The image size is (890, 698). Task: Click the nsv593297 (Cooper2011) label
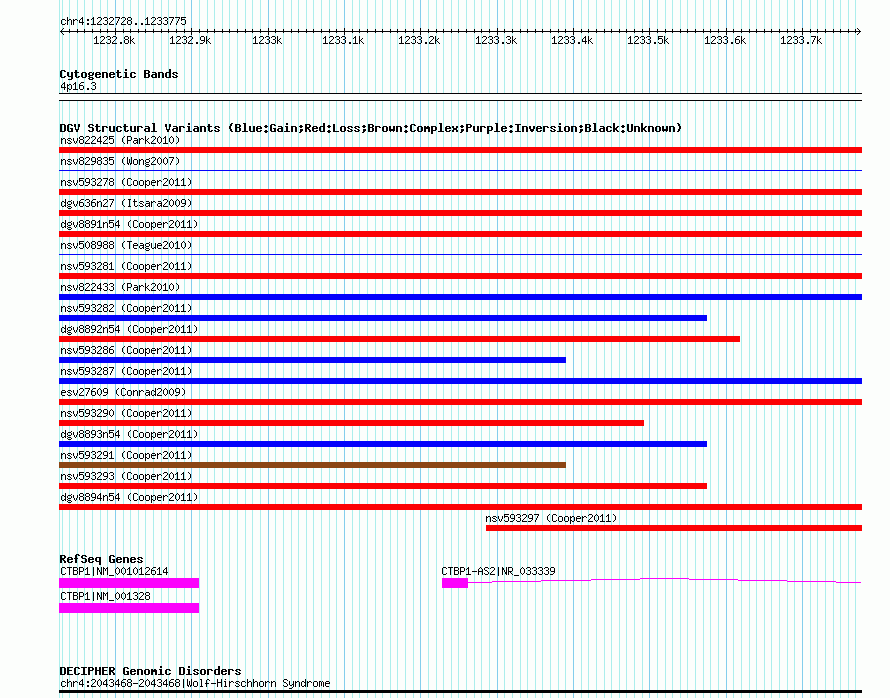[551, 518]
